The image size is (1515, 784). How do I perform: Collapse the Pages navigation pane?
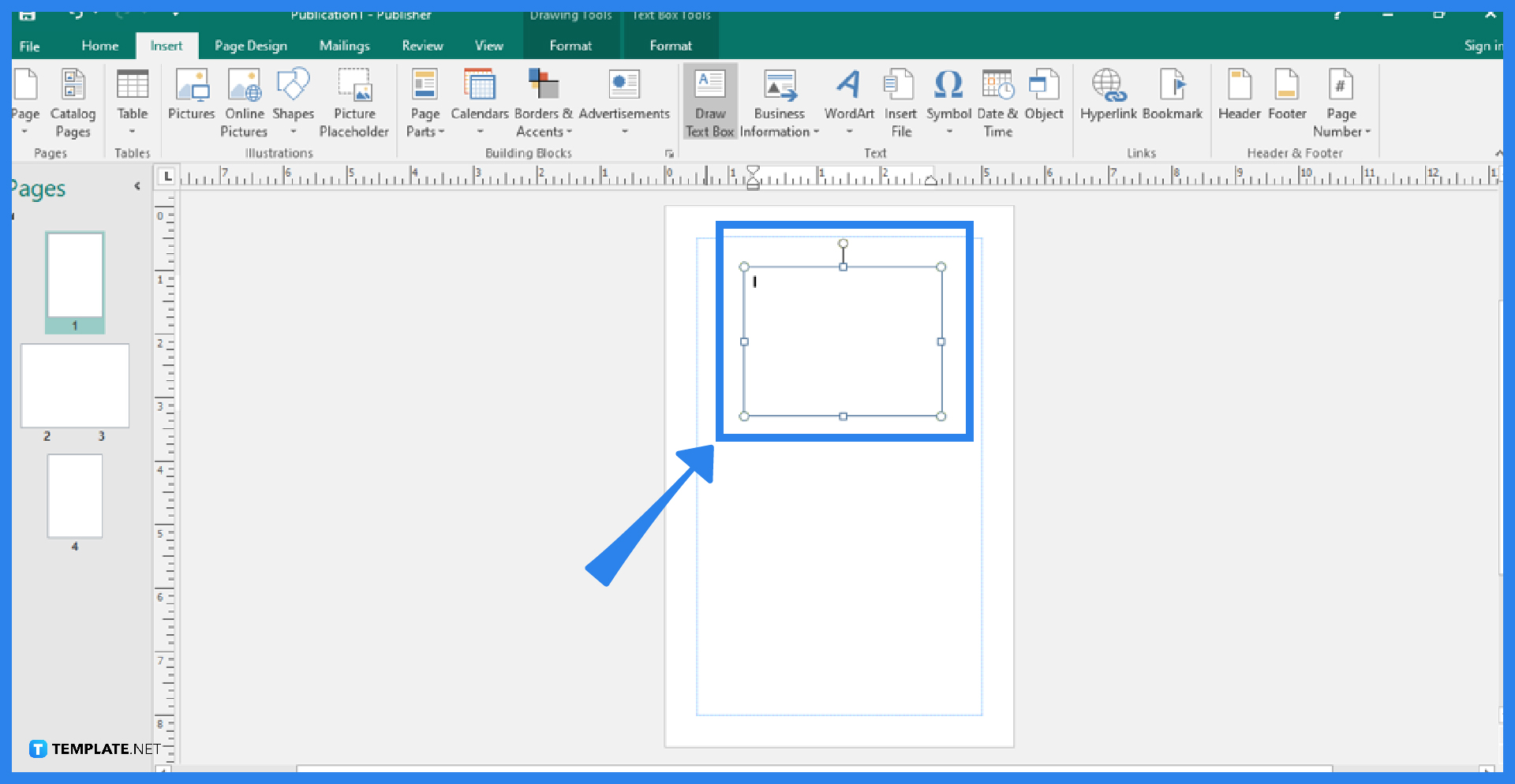click(x=138, y=186)
